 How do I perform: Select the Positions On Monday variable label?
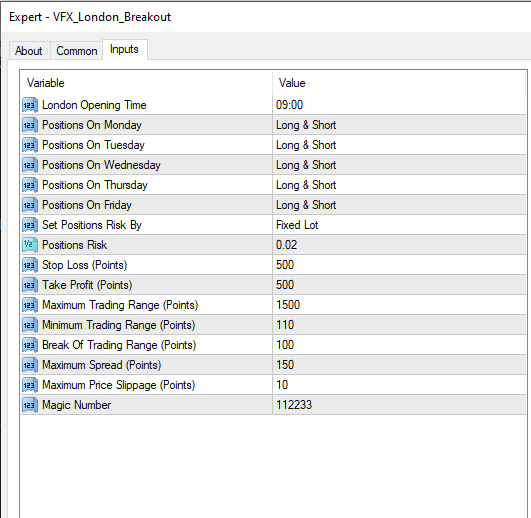click(92, 125)
